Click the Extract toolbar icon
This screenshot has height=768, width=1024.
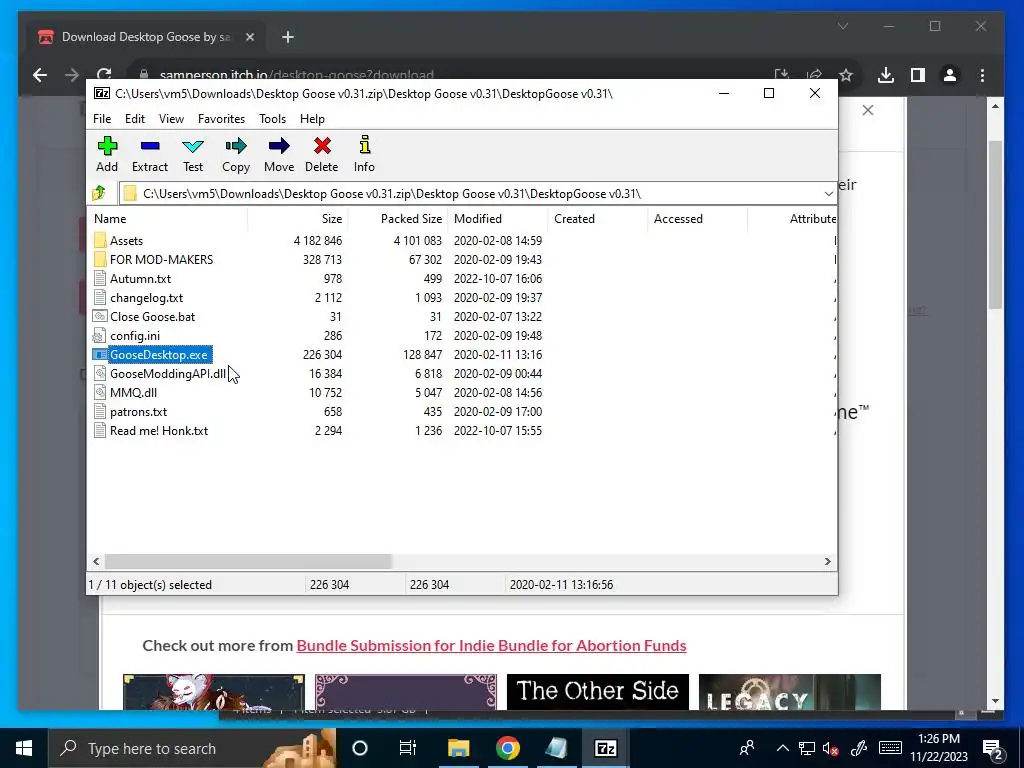(150, 146)
